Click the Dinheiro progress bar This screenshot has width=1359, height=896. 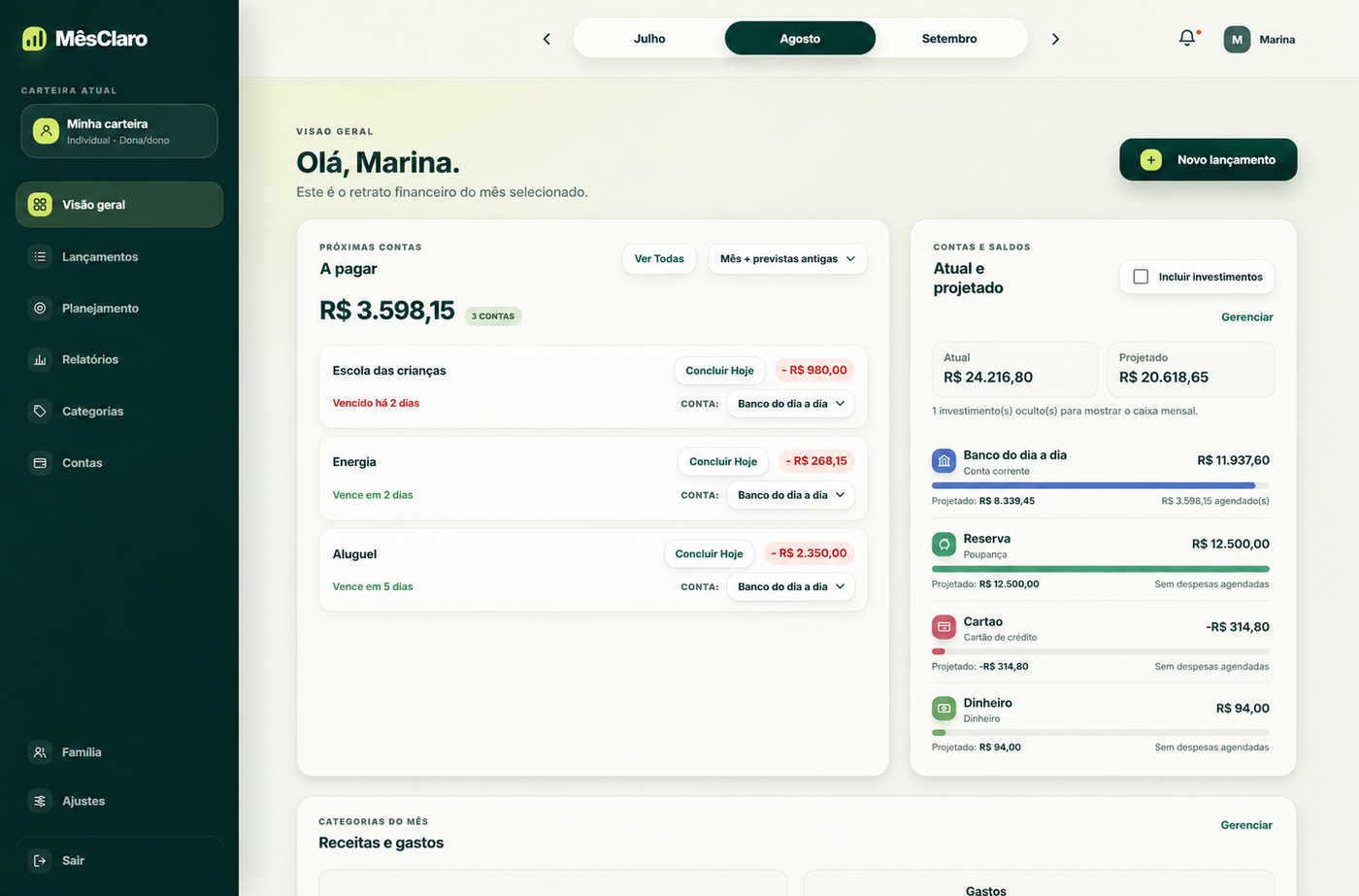(x=1101, y=733)
